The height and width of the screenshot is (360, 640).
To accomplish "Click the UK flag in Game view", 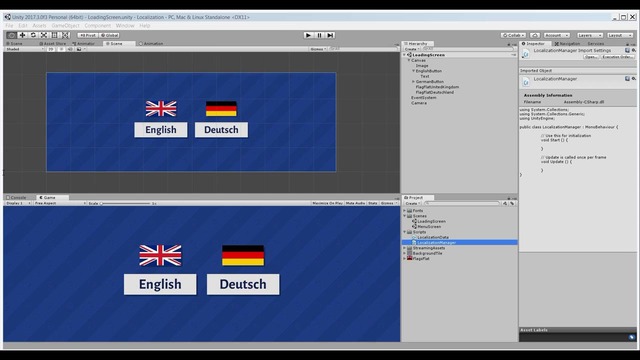I will (x=160, y=256).
